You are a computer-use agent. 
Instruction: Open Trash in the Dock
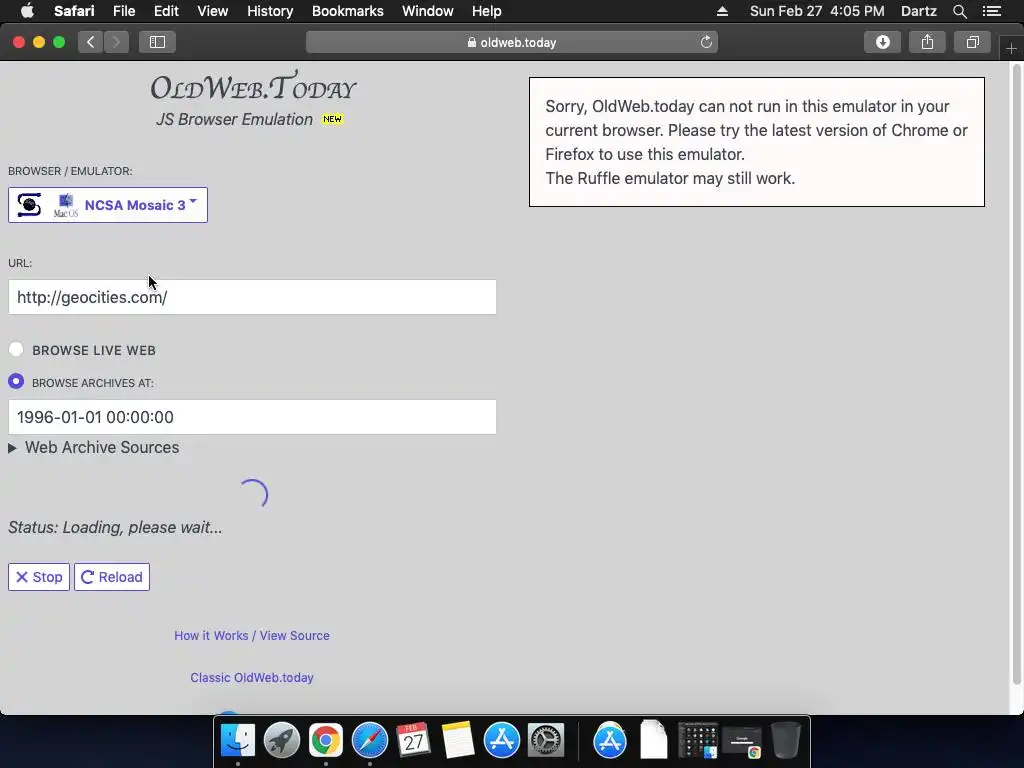[786, 740]
